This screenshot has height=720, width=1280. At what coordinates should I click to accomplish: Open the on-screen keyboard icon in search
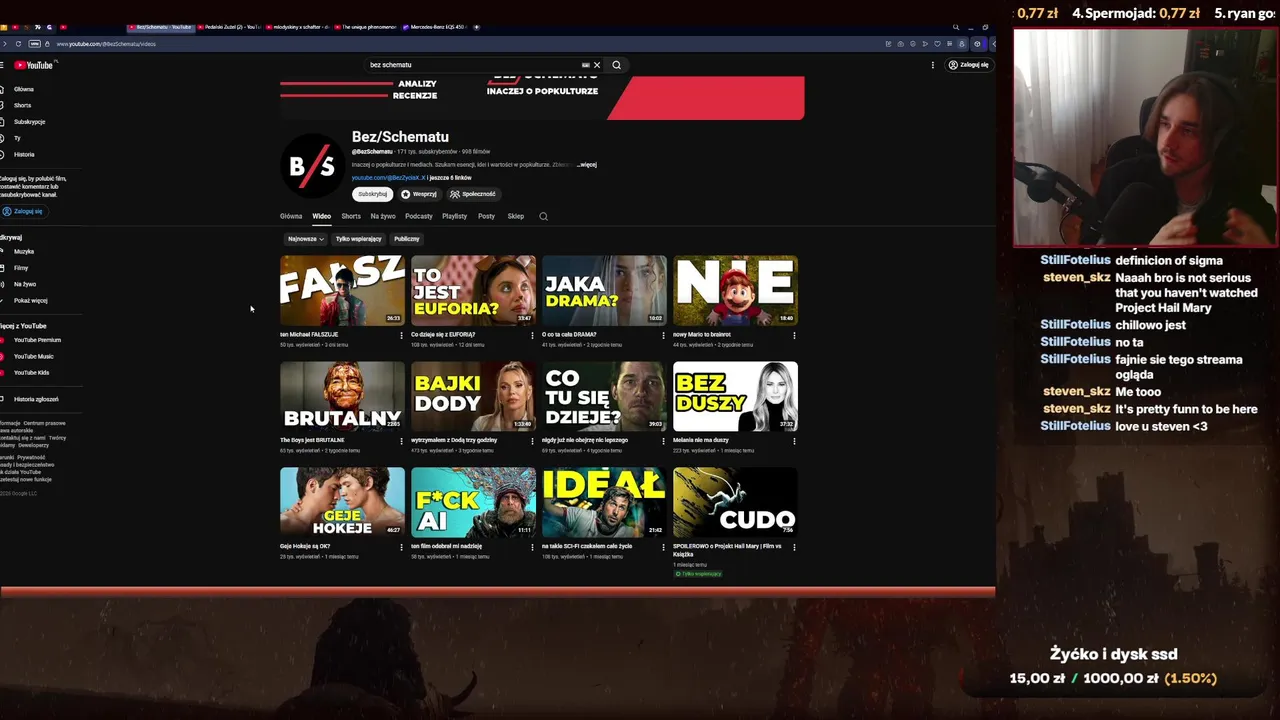[586, 65]
